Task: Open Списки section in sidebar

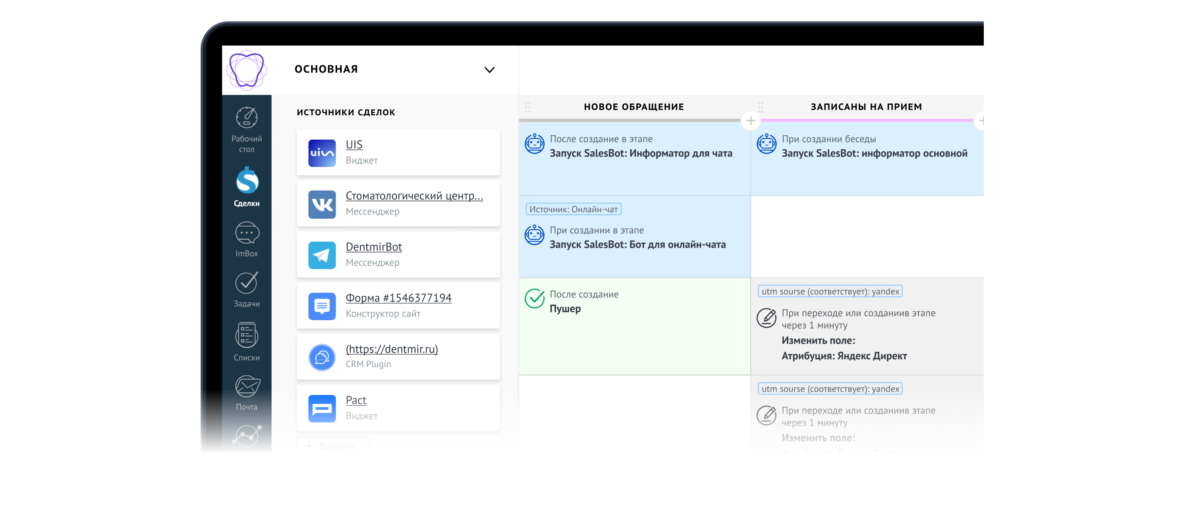Action: 246,342
